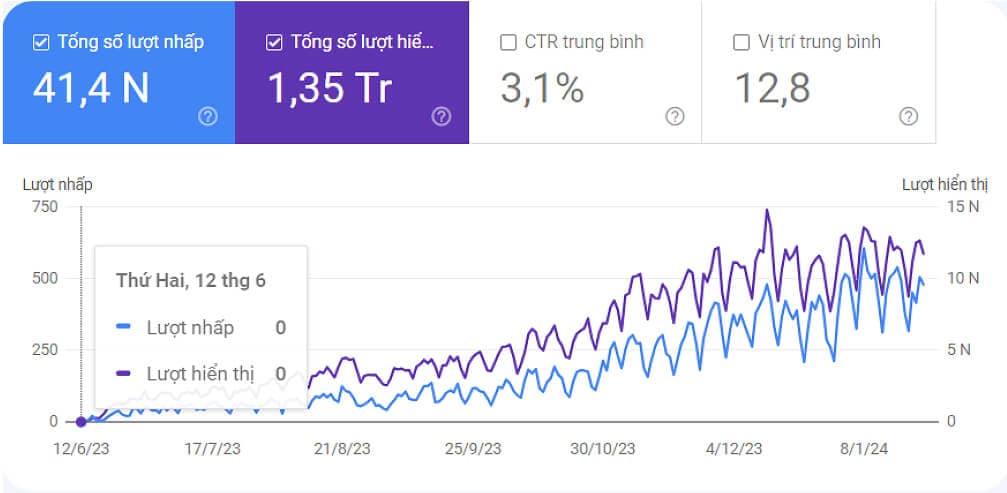This screenshot has height=493, width=1007.
Task: Click the Lượt hiển thị right axis title
Action: [944, 184]
